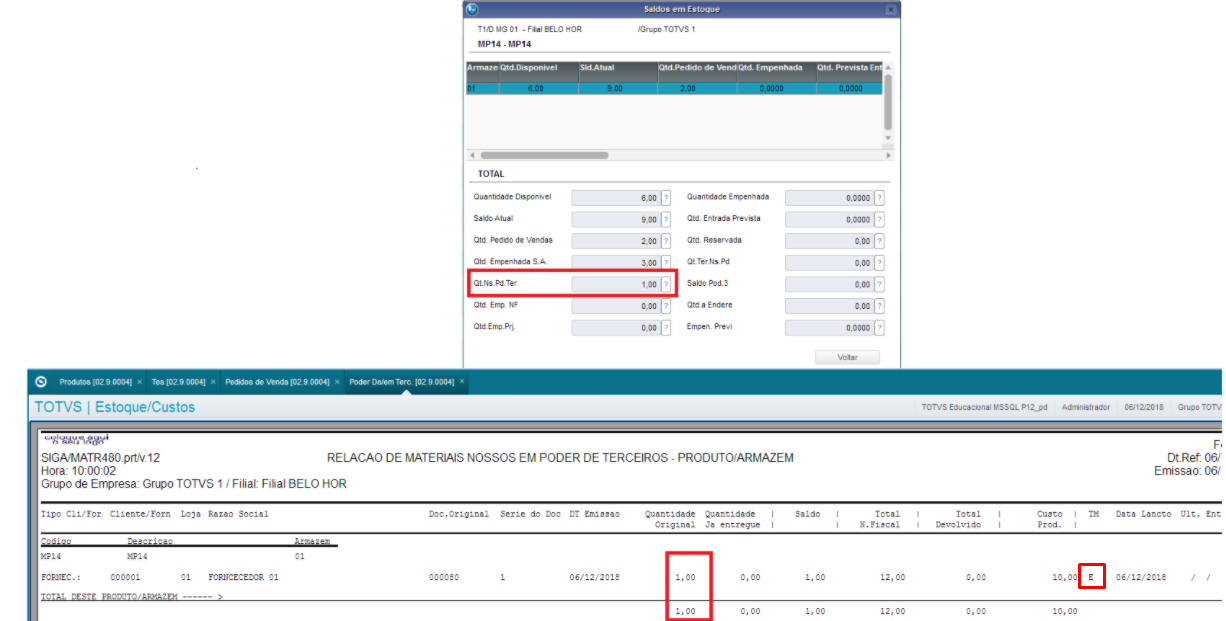The height and width of the screenshot is (621, 1226).
Task: Click the Qtd. Empenhada S.A. value field
Action: click(x=615, y=263)
